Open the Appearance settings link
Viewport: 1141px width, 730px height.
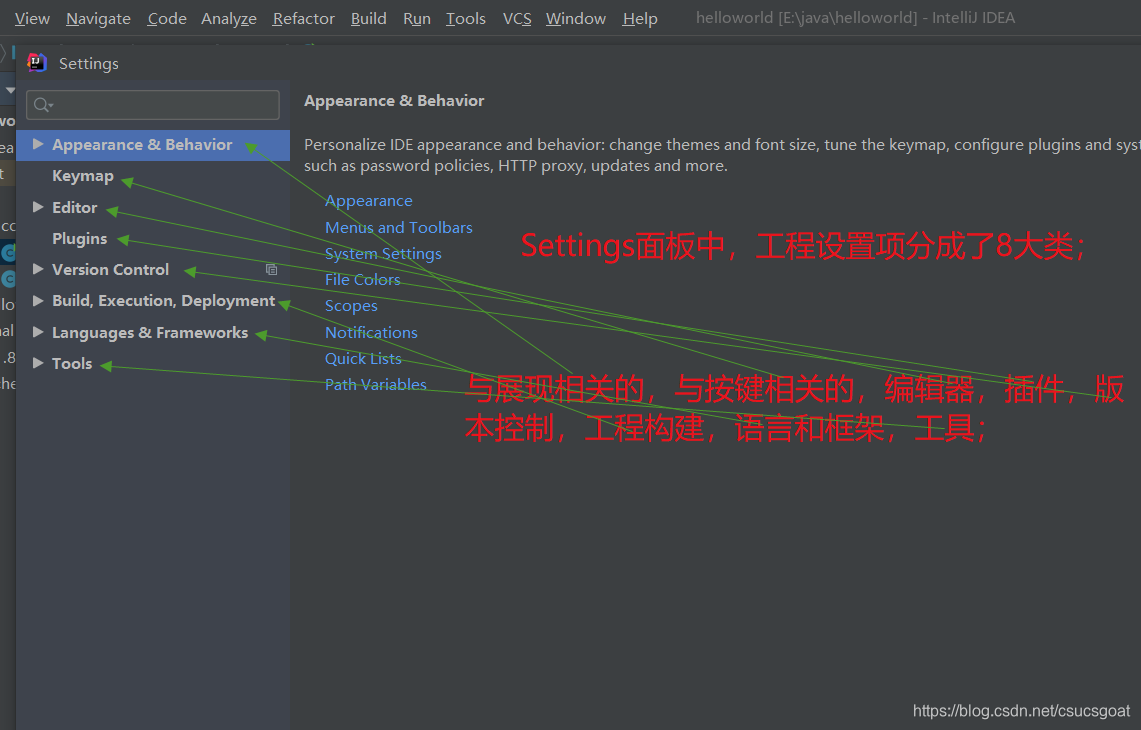tap(368, 200)
